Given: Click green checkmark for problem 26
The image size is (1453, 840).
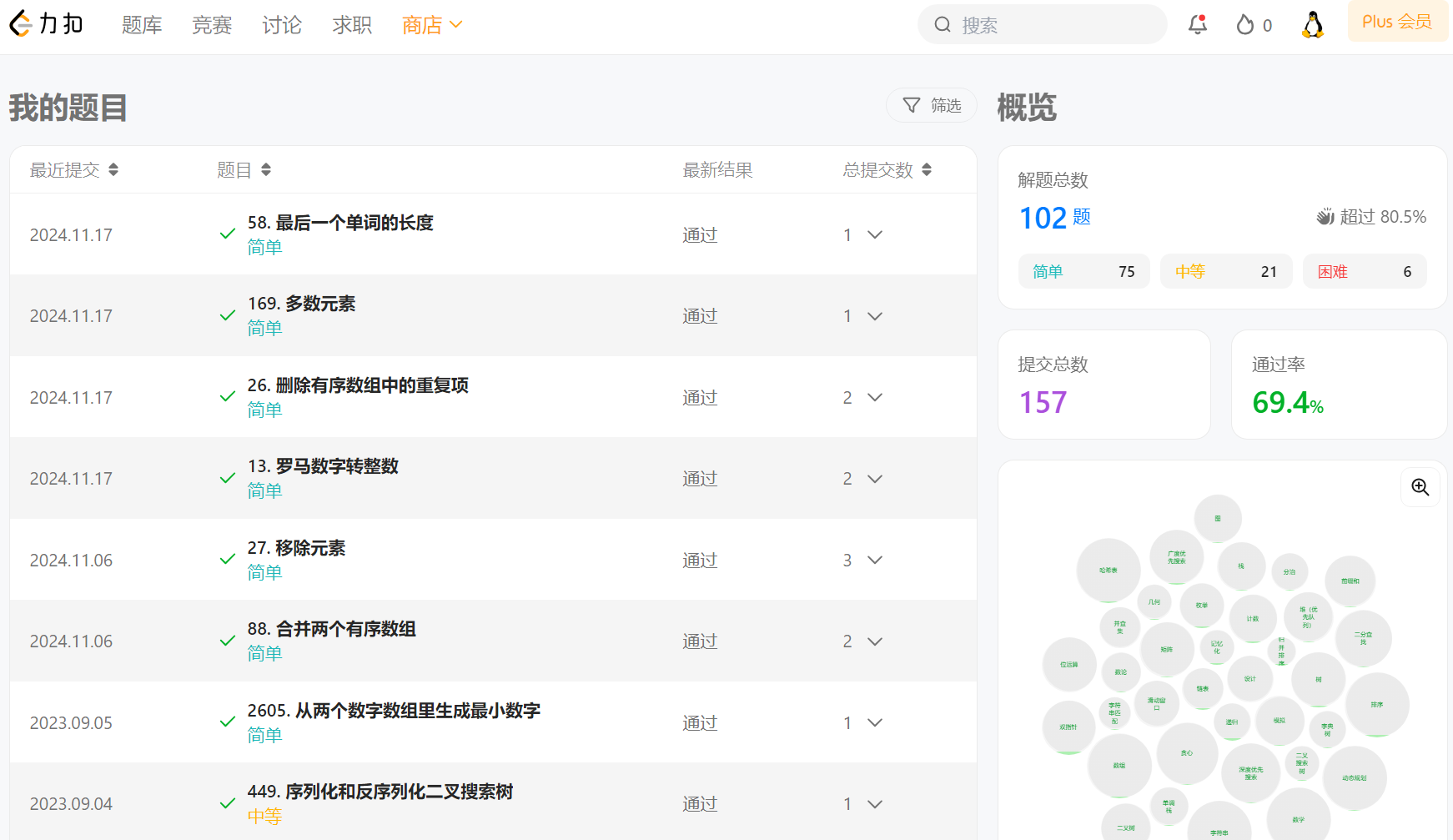Looking at the screenshot, I should coord(227,397).
